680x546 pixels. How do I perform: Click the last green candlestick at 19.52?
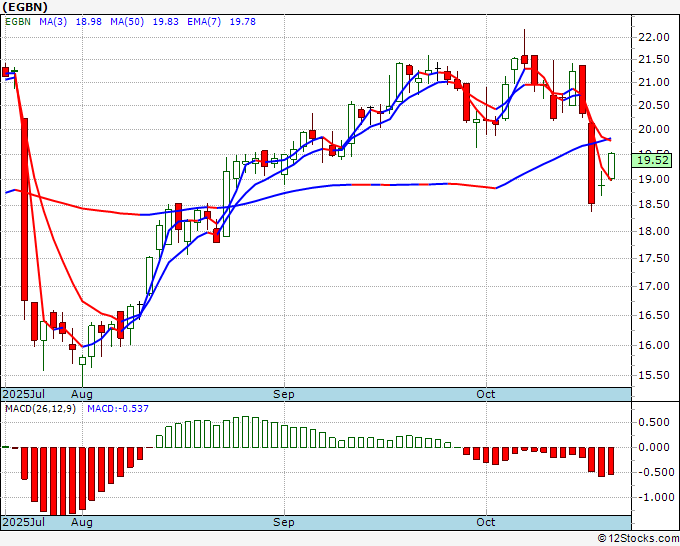click(x=611, y=166)
